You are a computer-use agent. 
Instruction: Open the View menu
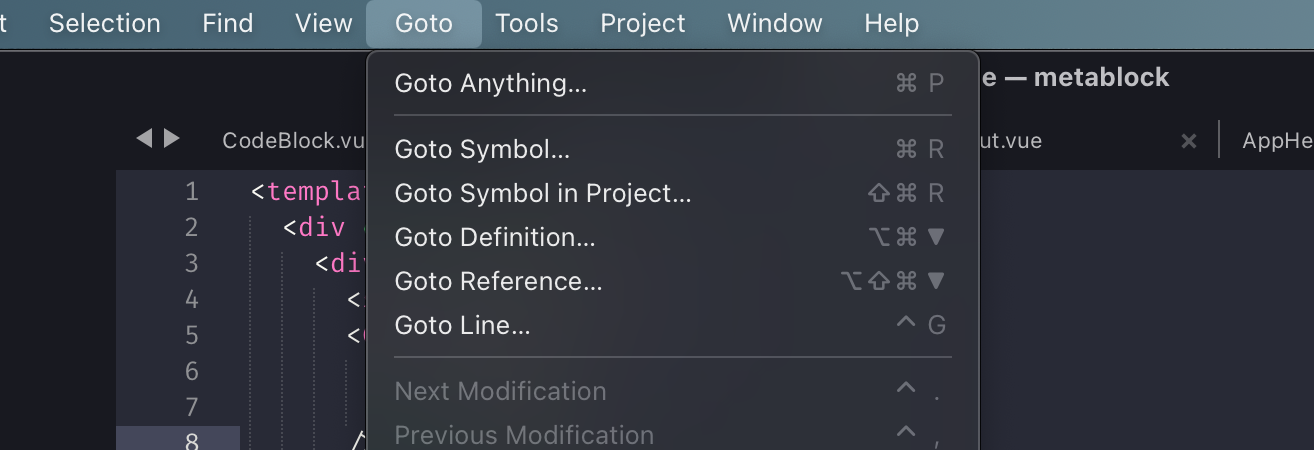point(324,23)
